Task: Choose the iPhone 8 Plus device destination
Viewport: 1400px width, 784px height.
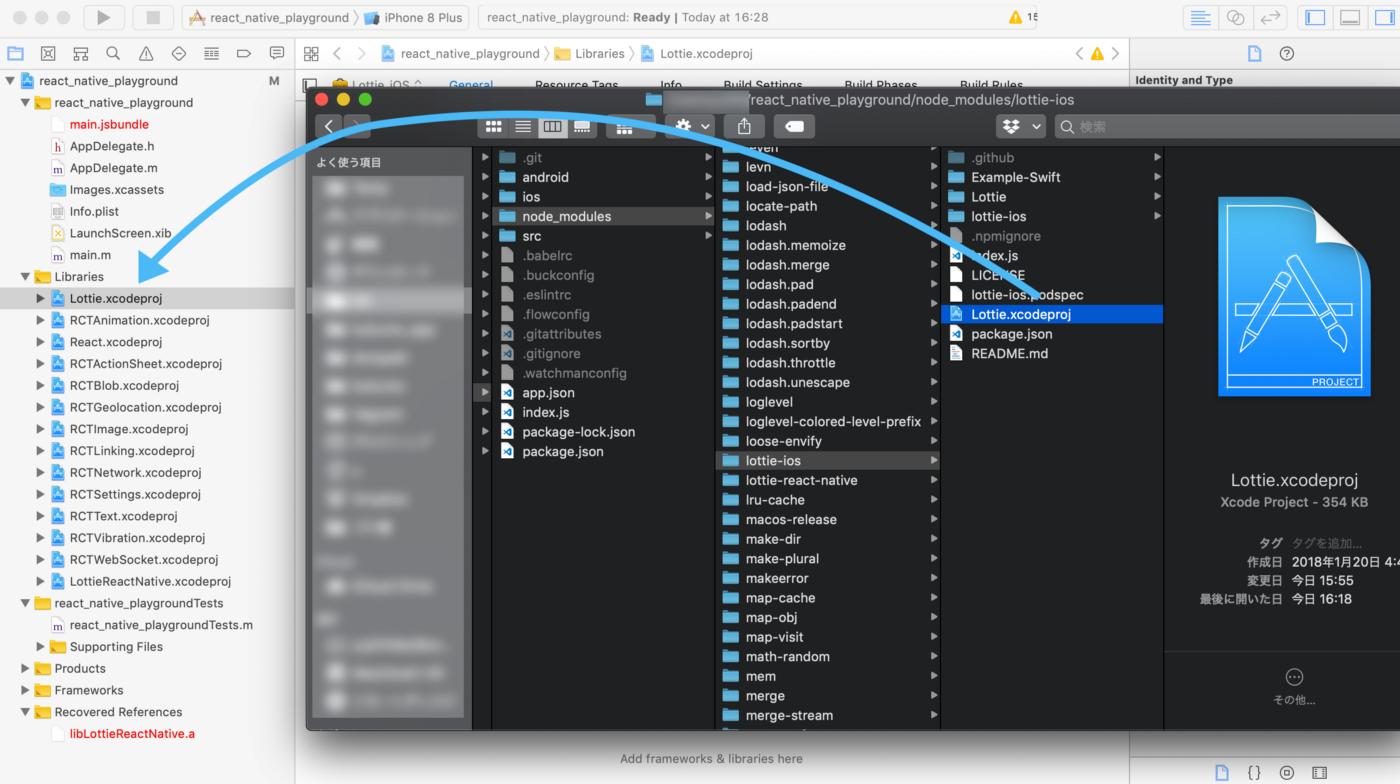Action: click(x=414, y=17)
